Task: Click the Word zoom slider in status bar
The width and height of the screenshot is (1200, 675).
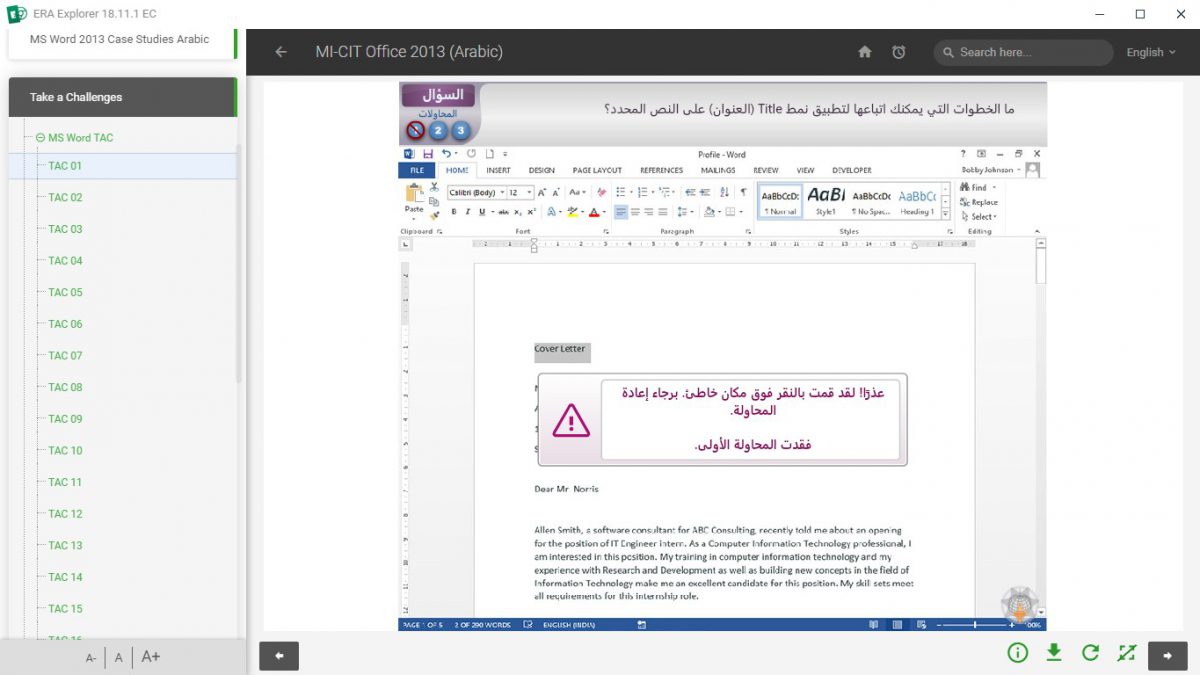Action: click(975, 625)
